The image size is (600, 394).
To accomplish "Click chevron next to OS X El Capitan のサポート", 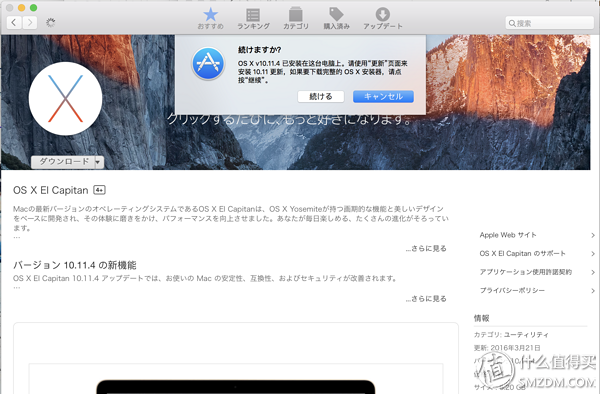I will [x=593, y=254].
